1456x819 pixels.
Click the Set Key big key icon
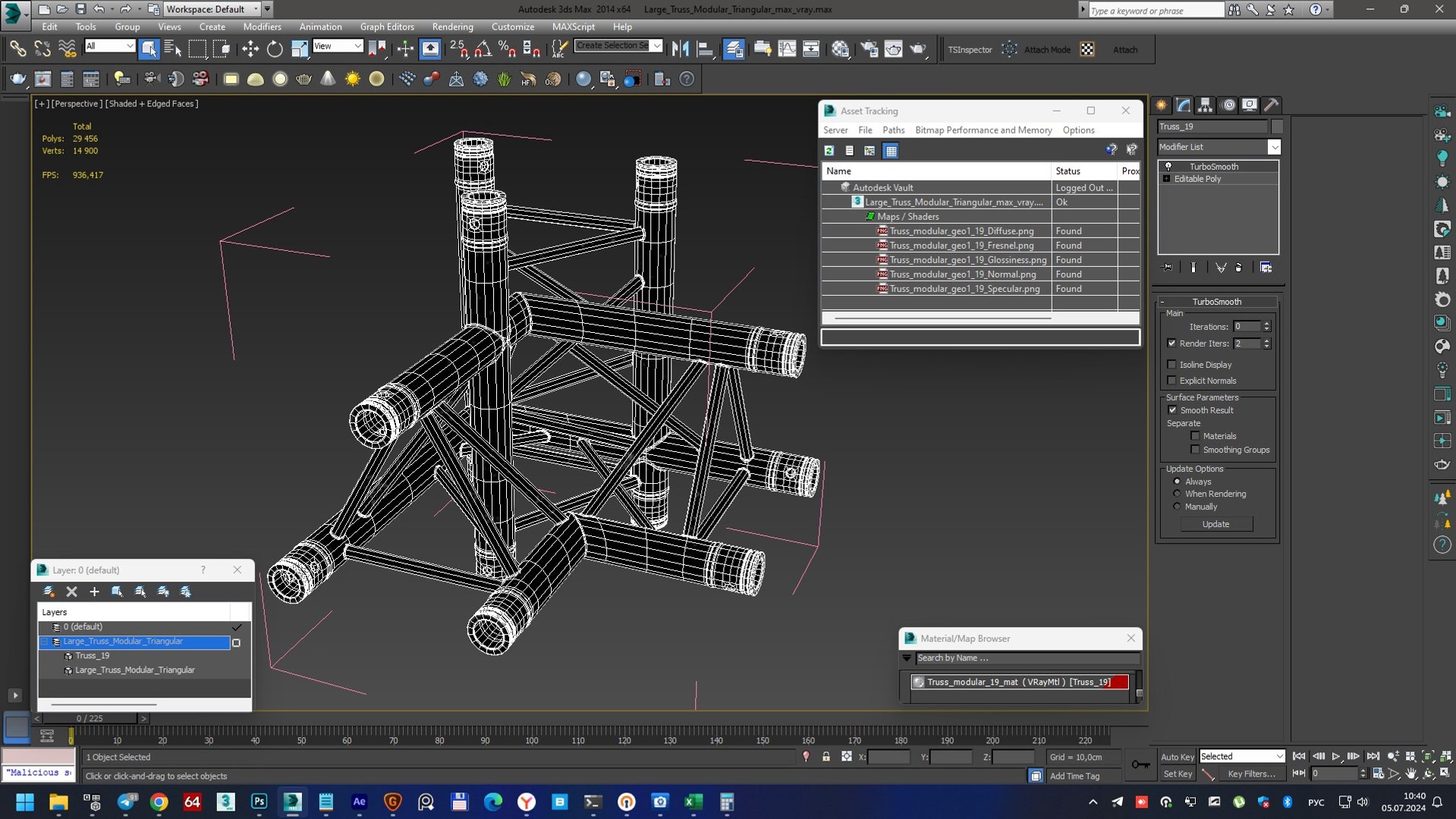point(1140,764)
